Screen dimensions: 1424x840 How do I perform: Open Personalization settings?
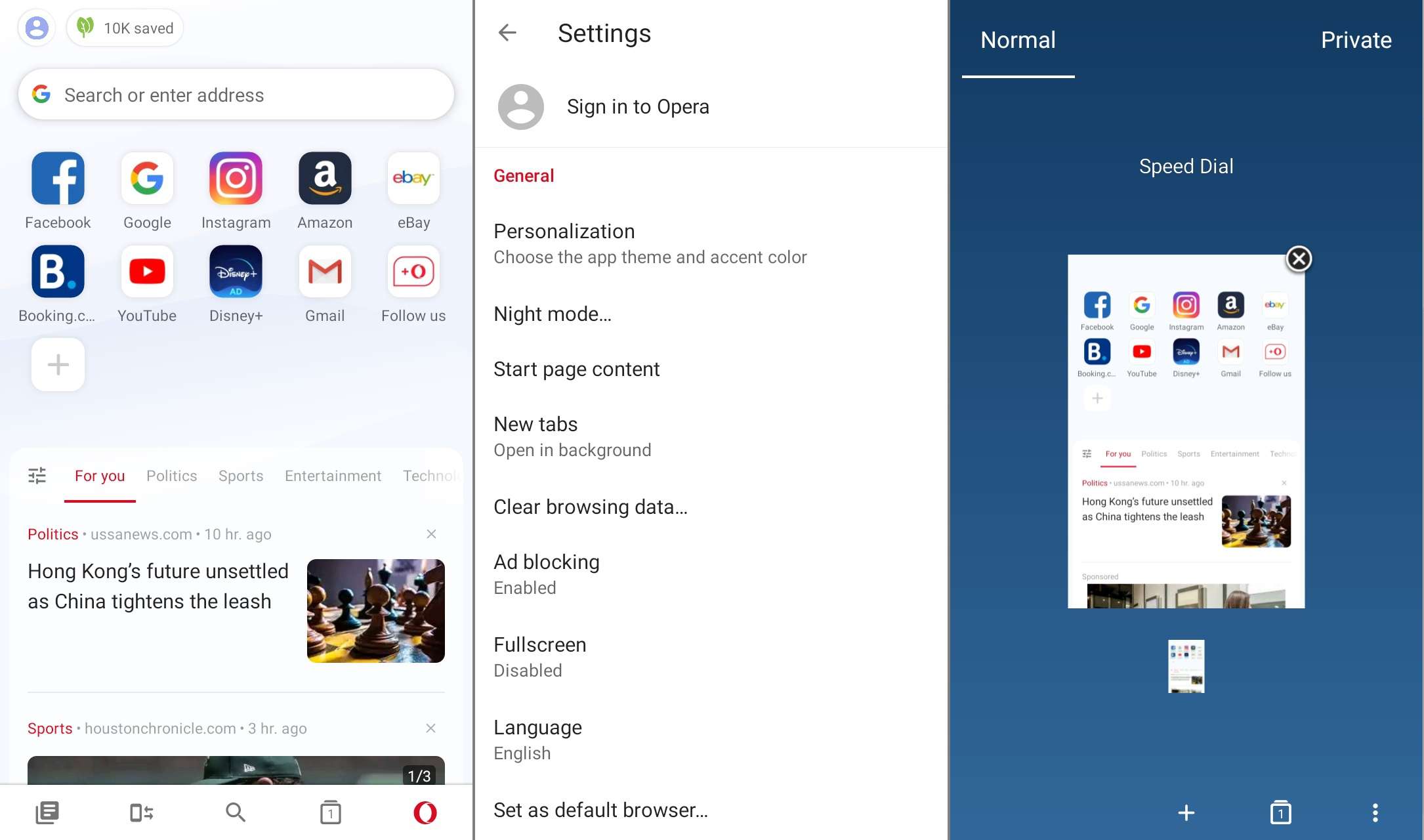(x=711, y=243)
